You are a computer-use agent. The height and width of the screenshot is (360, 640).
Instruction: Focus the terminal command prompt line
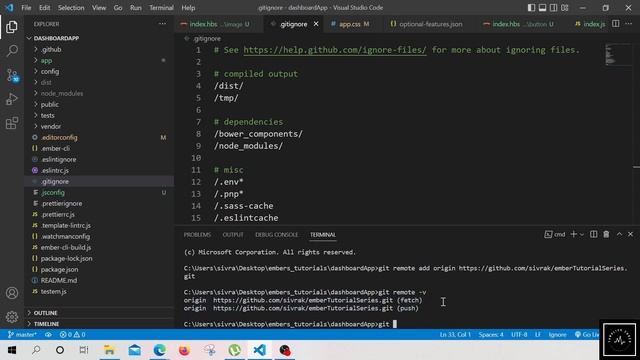(290, 324)
